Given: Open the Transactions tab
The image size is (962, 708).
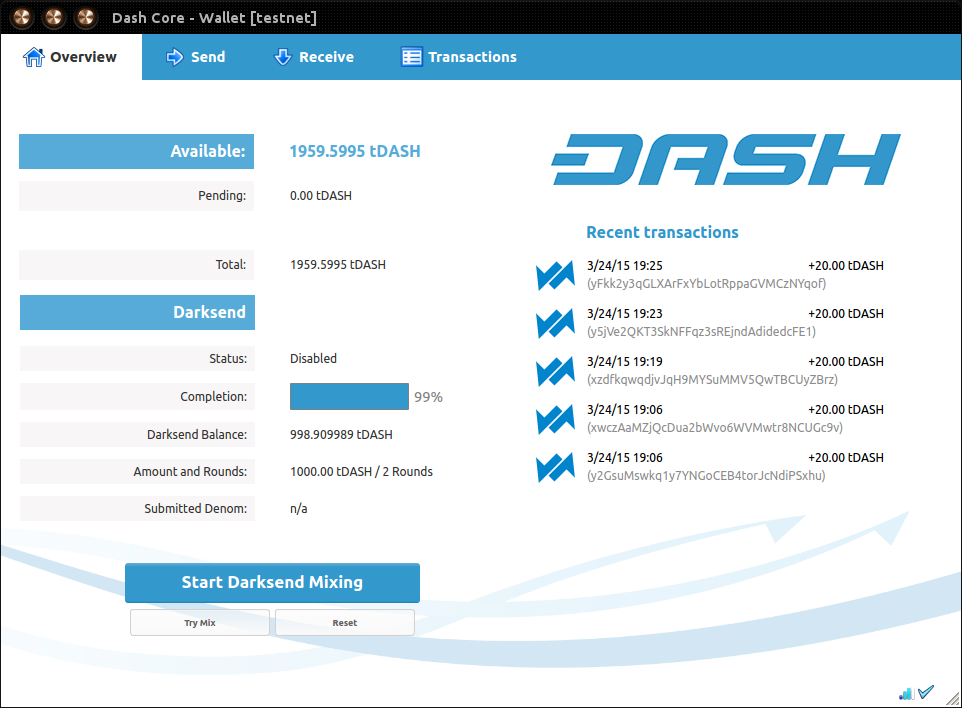Looking at the screenshot, I should pos(459,57).
